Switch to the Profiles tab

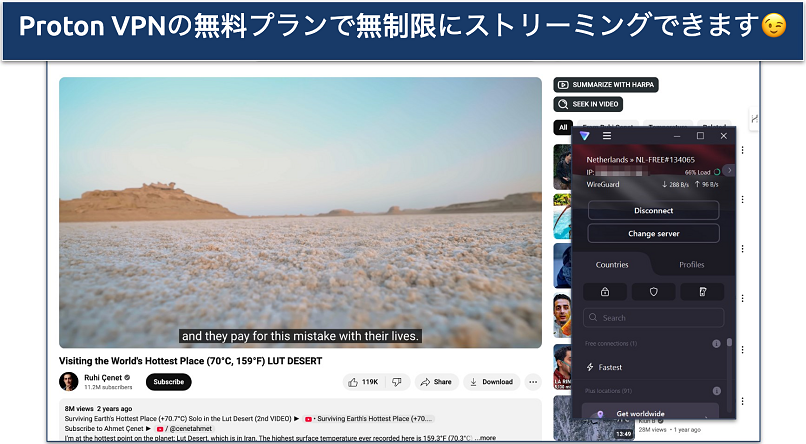coord(691,265)
